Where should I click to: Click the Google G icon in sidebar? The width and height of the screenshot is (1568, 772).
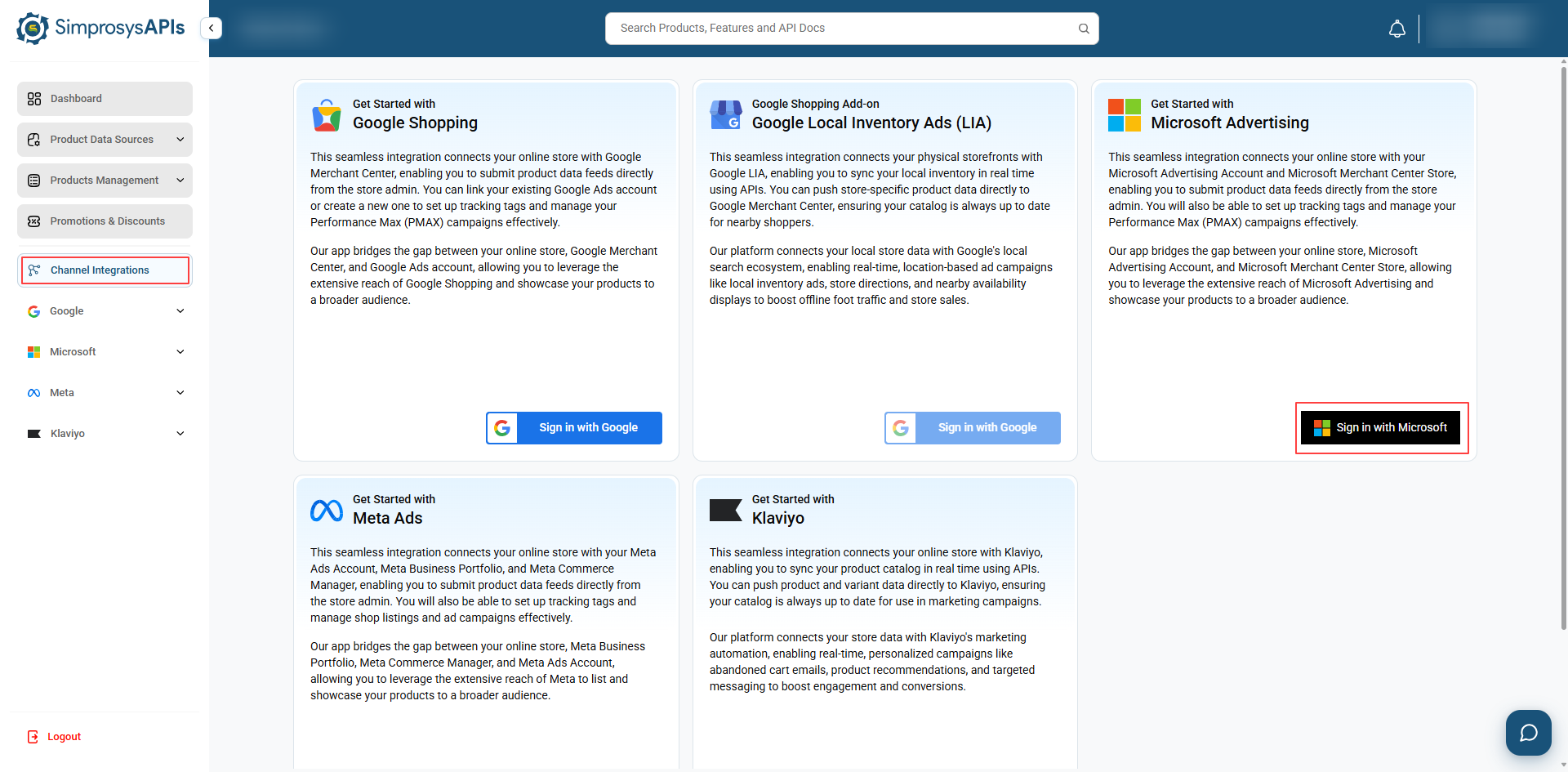point(34,311)
